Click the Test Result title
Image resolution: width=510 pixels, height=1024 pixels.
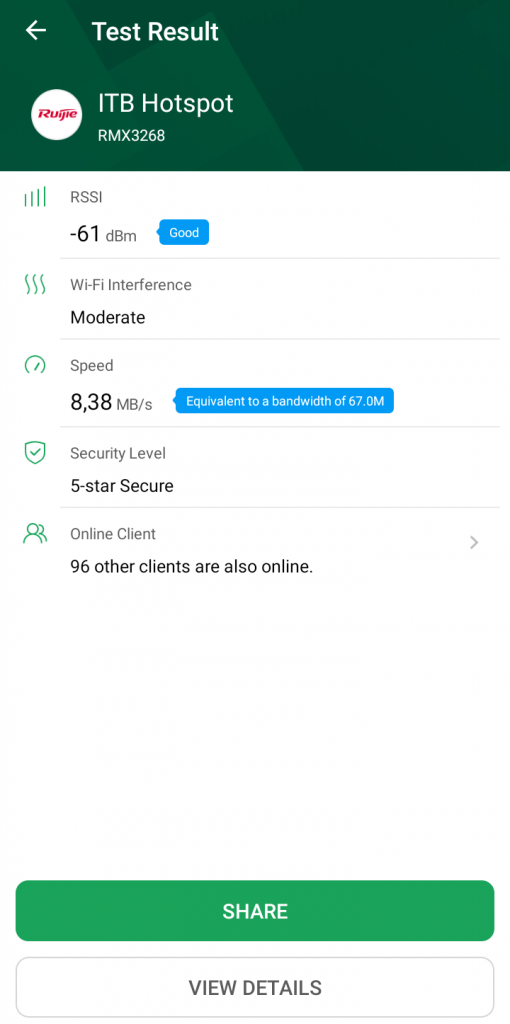click(155, 31)
